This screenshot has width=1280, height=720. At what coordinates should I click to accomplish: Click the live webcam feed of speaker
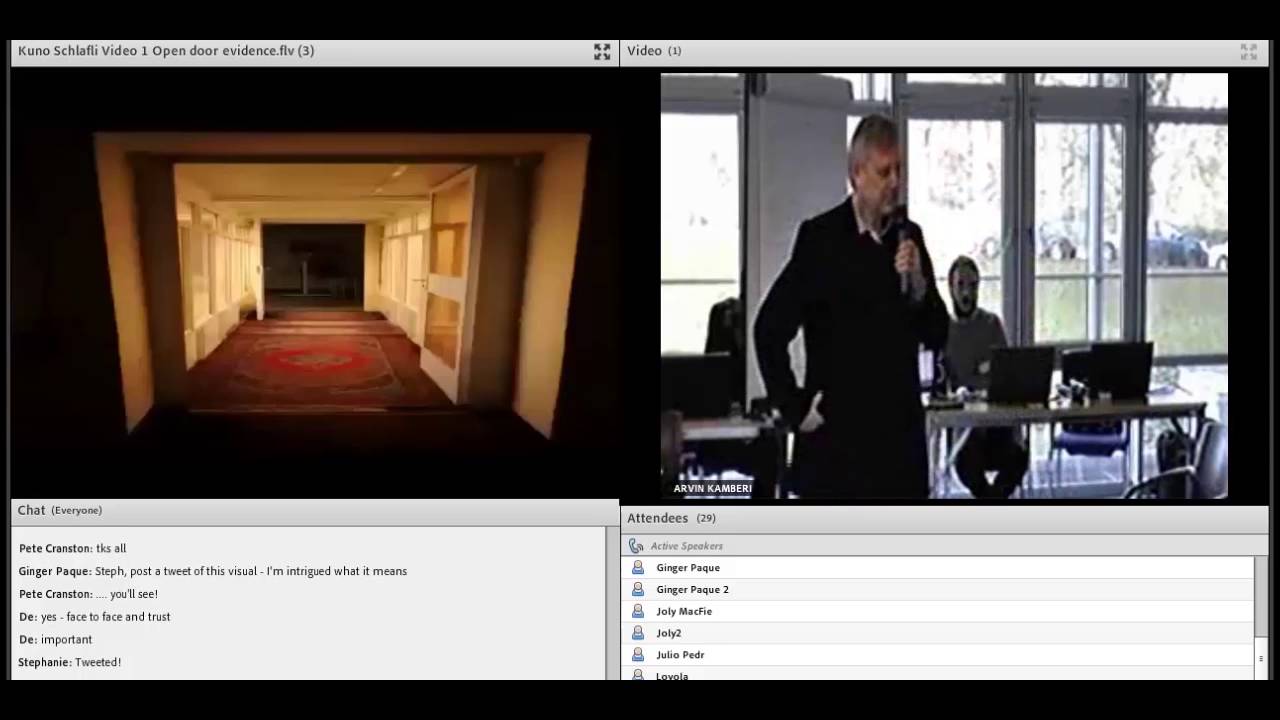coord(944,285)
